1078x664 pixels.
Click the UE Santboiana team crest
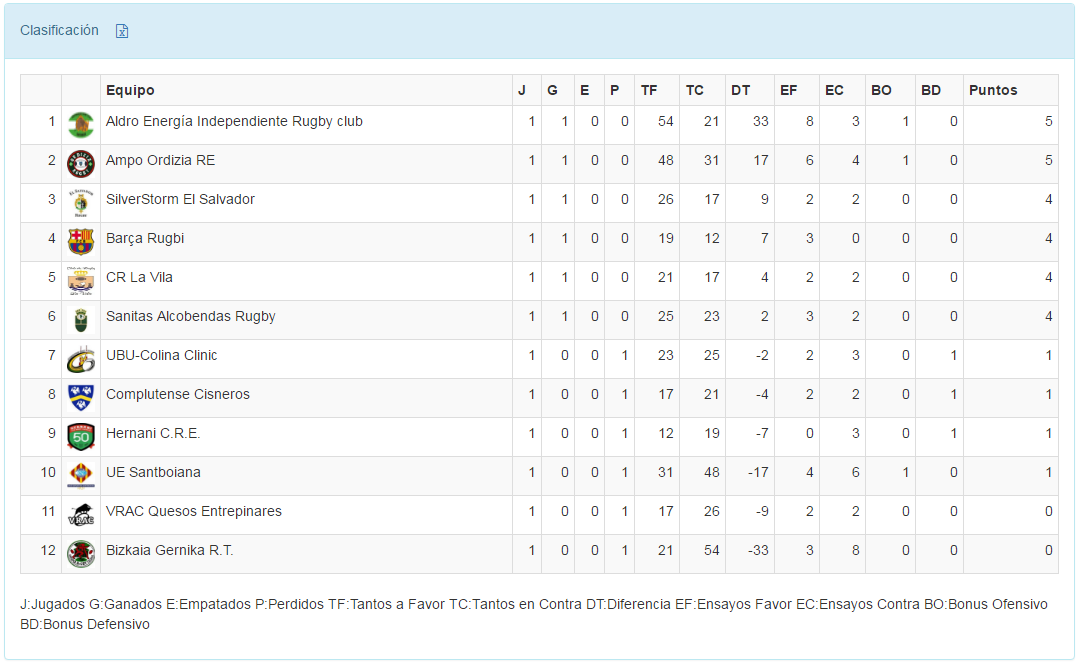click(x=80, y=475)
